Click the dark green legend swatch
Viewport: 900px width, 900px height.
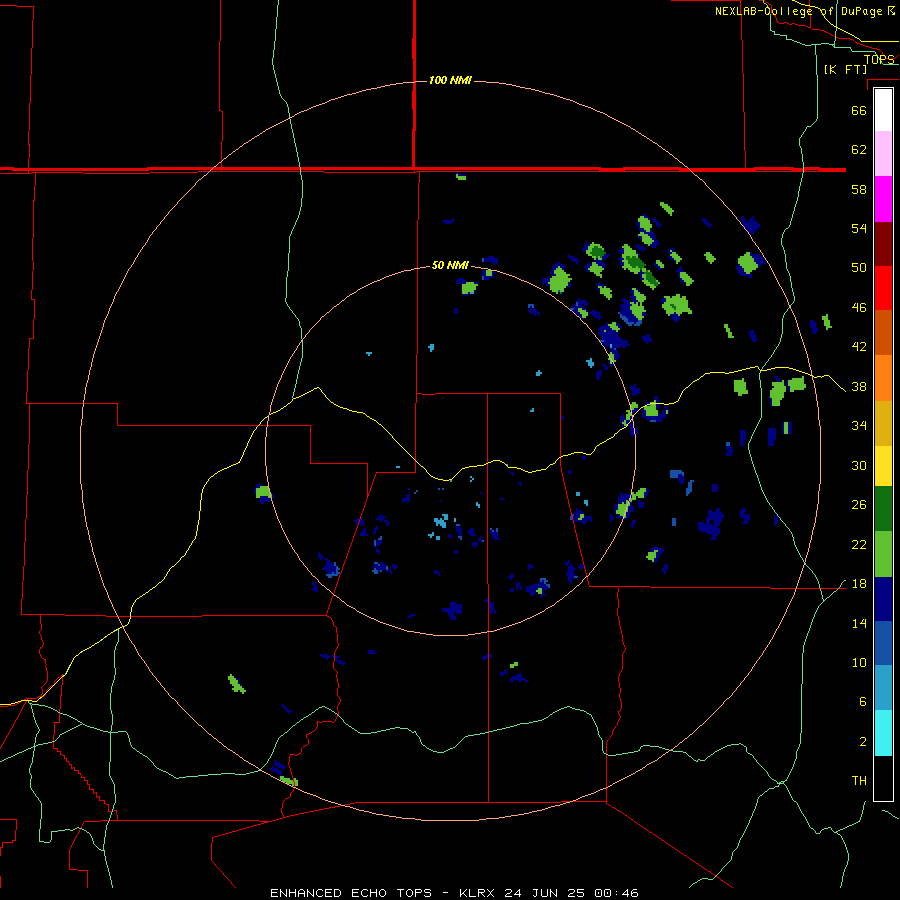tap(883, 509)
